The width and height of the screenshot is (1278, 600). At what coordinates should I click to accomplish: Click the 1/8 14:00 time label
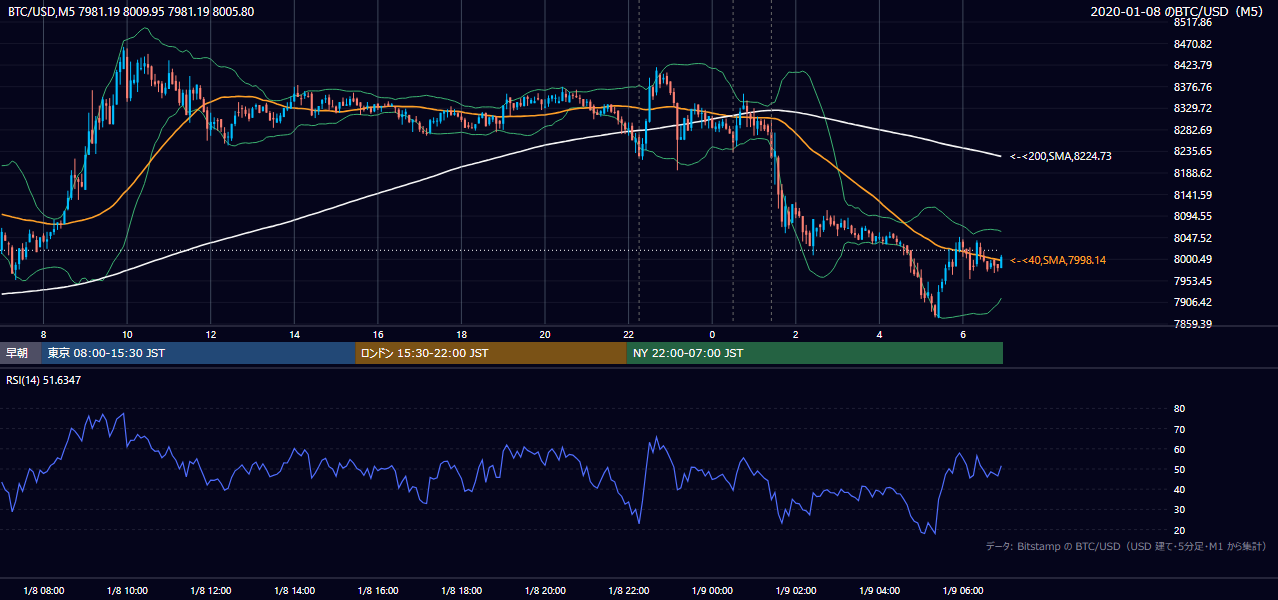[x=294, y=591]
